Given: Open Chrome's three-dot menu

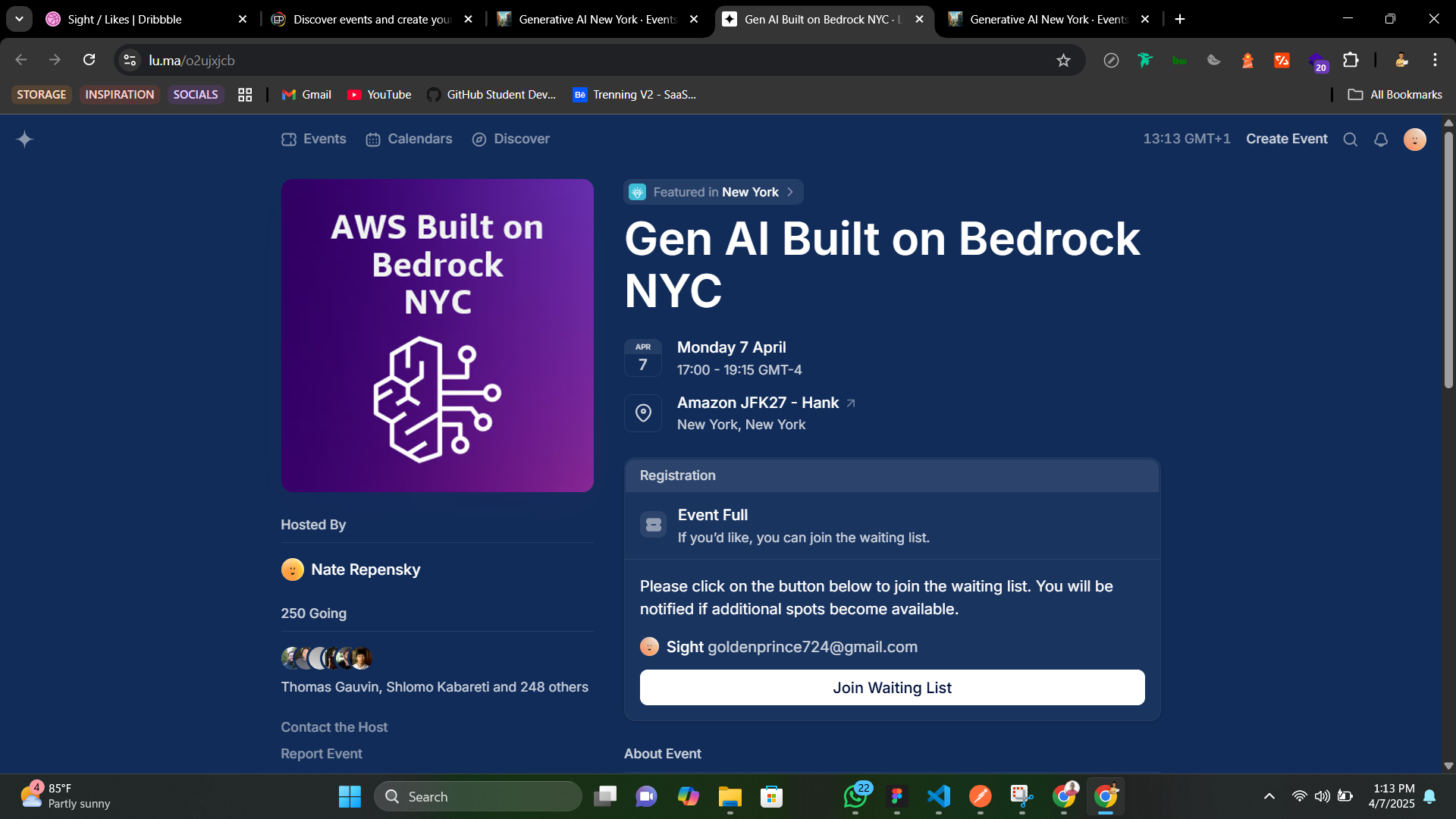Looking at the screenshot, I should [x=1435, y=60].
